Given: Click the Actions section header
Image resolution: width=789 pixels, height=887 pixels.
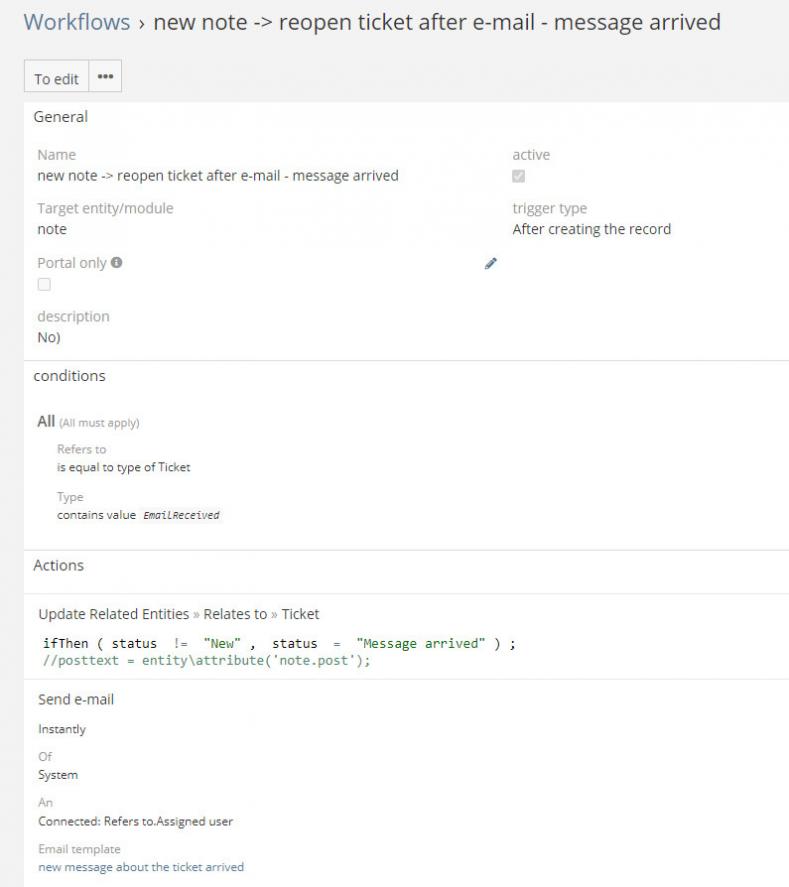Looking at the screenshot, I should (x=59, y=565).
